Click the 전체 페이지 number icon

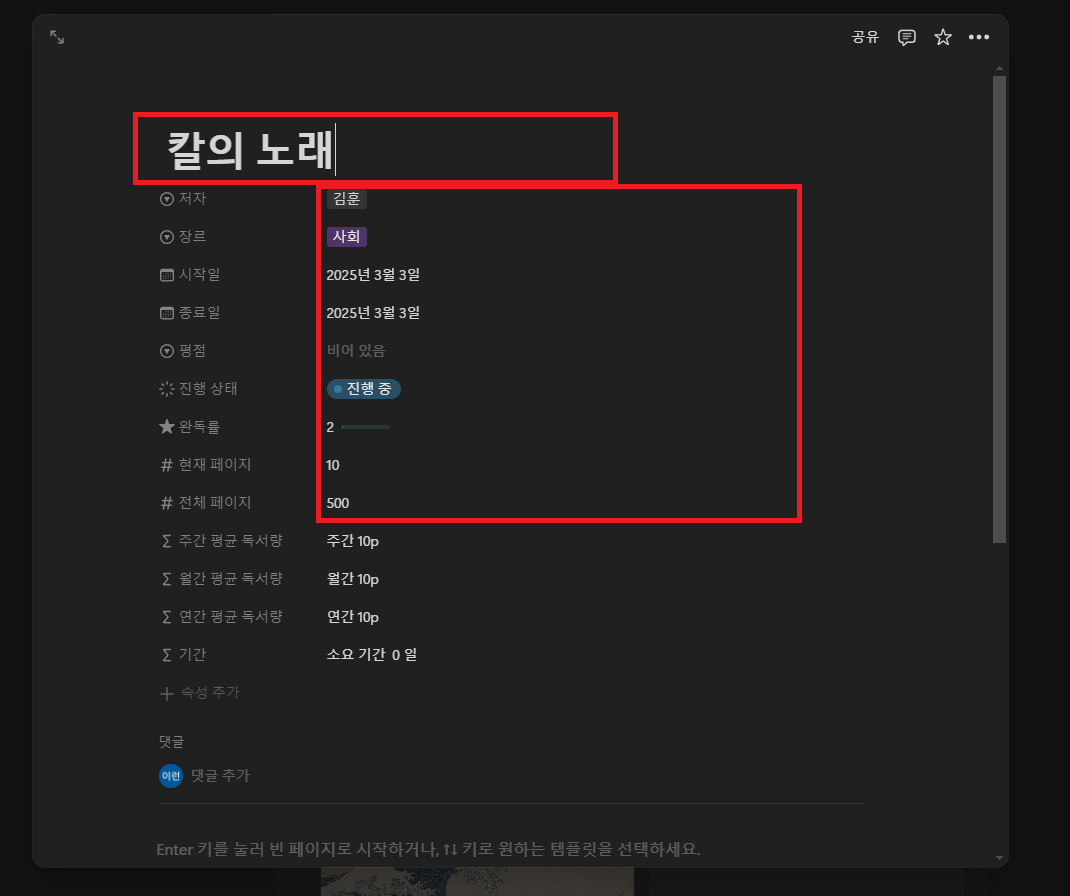click(x=167, y=503)
